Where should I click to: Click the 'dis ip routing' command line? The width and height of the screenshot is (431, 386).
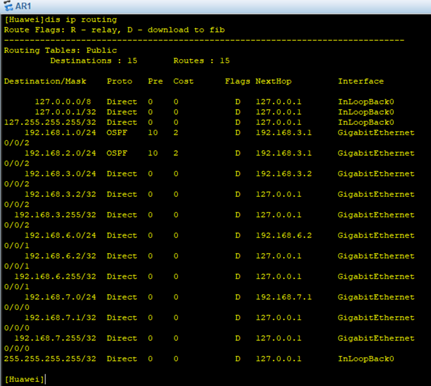click(61, 20)
